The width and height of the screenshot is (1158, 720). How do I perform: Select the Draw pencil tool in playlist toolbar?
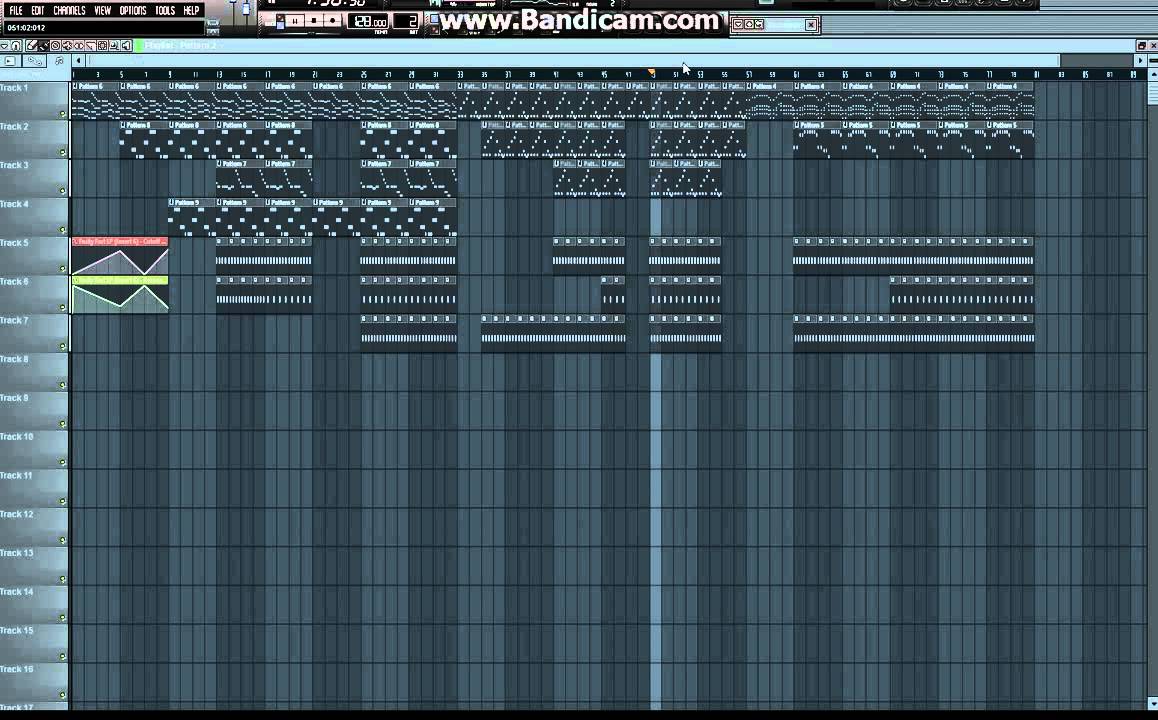[x=32, y=46]
